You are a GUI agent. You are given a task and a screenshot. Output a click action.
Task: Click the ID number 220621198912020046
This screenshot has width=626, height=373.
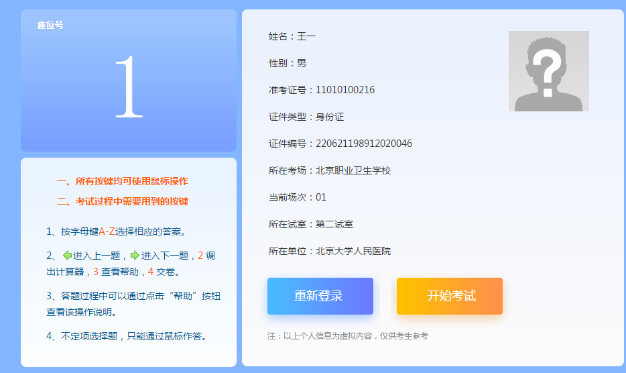(364, 143)
